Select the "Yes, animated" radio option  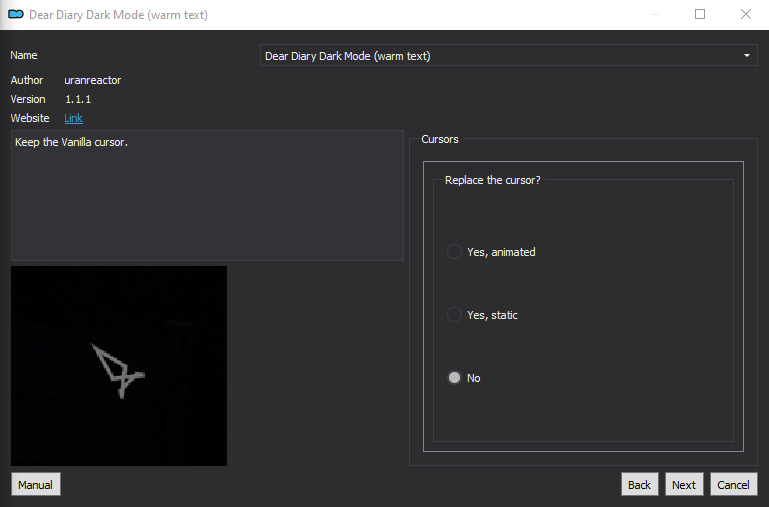click(x=491, y=252)
